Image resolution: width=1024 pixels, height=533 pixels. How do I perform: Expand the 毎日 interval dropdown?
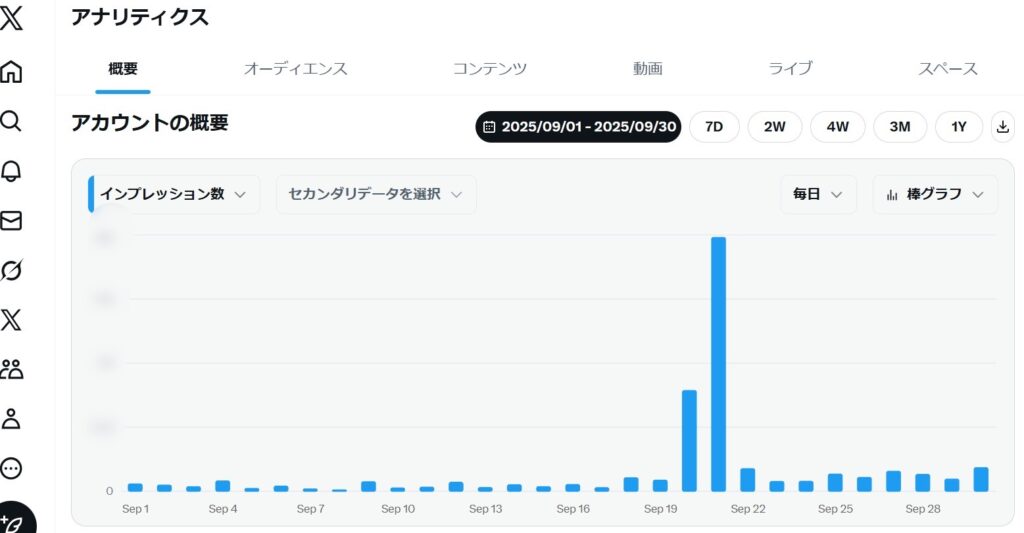(818, 194)
